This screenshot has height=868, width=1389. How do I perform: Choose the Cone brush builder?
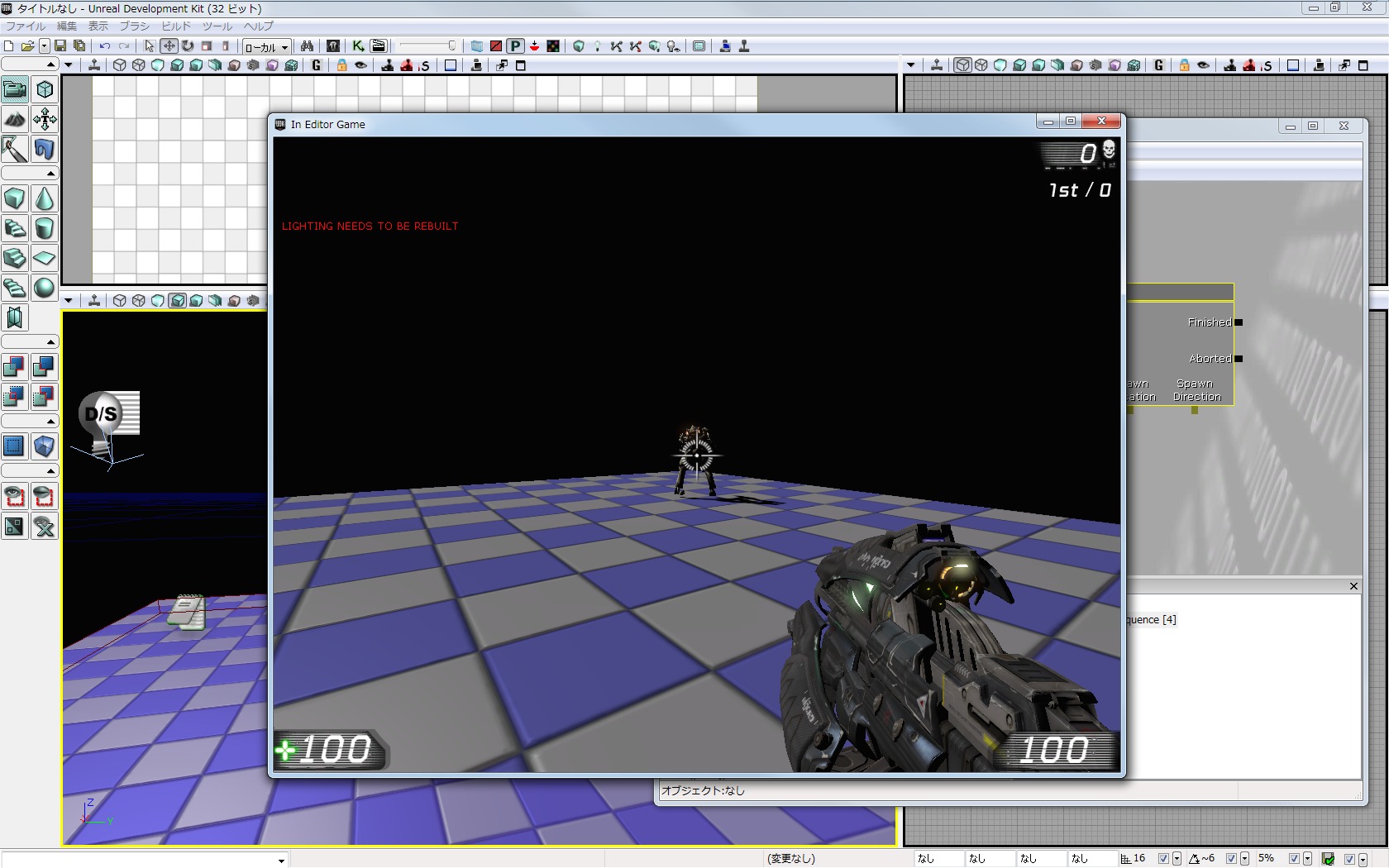click(x=45, y=198)
